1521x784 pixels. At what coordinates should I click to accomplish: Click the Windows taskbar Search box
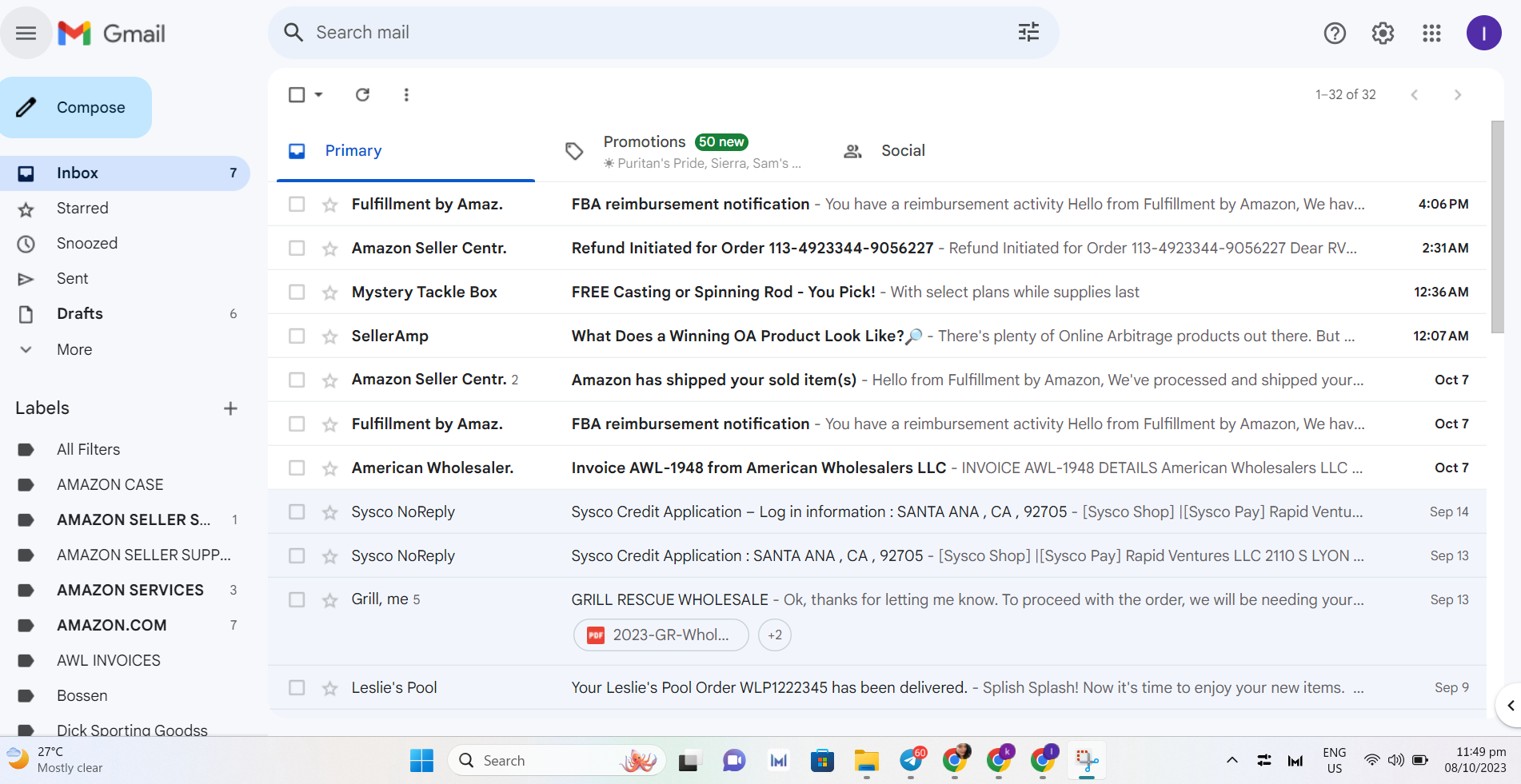coord(557,761)
